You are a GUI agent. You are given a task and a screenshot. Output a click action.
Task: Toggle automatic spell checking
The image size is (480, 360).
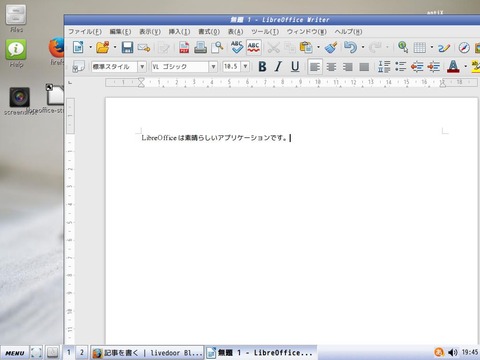254,47
